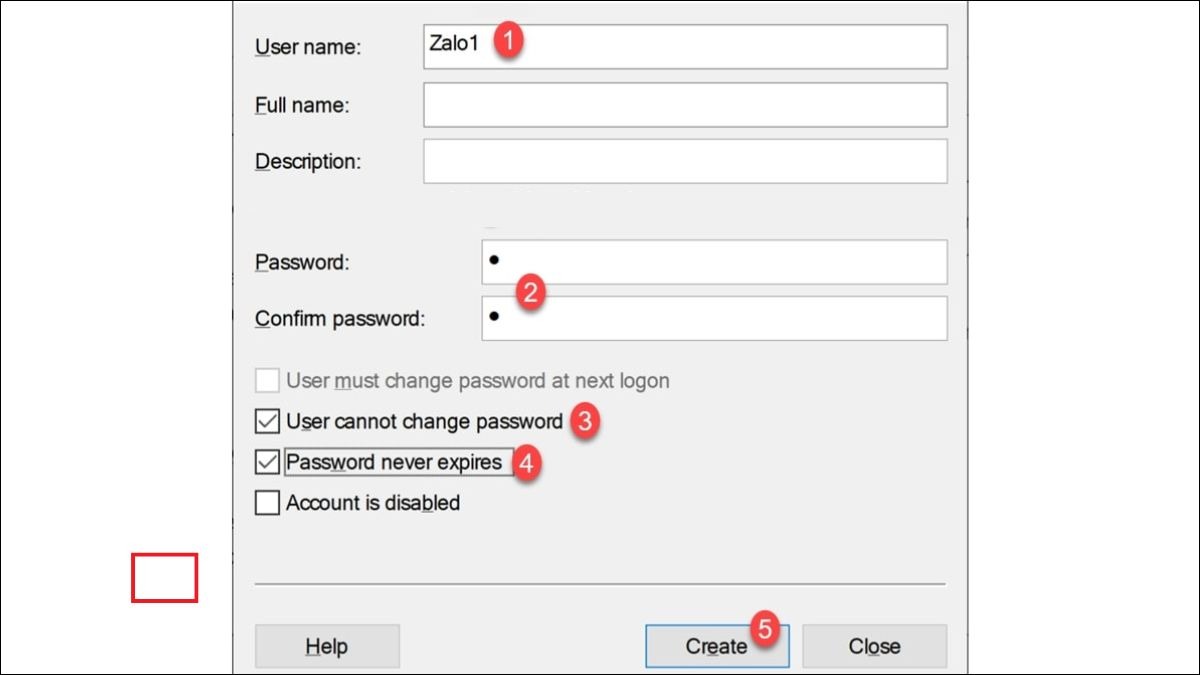Open Help for the new user dialog
This screenshot has height=675, width=1200.
pos(327,646)
